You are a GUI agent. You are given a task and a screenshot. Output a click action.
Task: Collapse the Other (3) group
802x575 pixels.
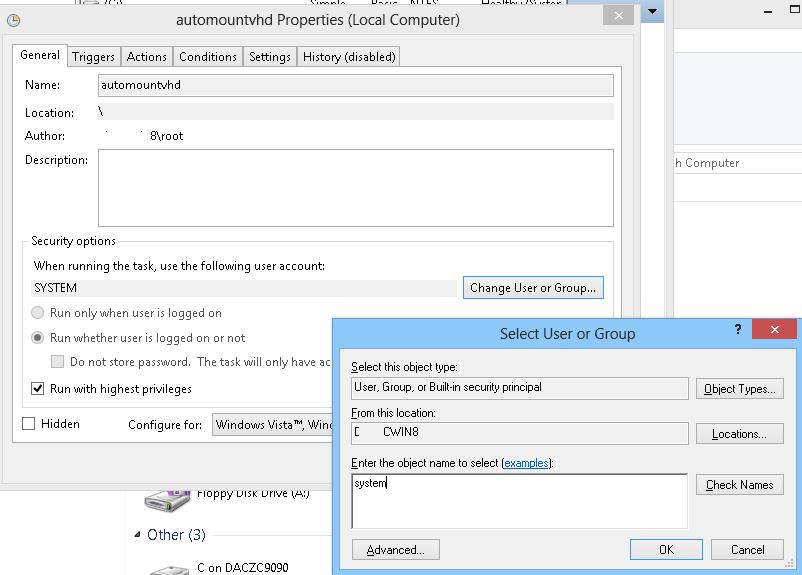click(x=137, y=535)
